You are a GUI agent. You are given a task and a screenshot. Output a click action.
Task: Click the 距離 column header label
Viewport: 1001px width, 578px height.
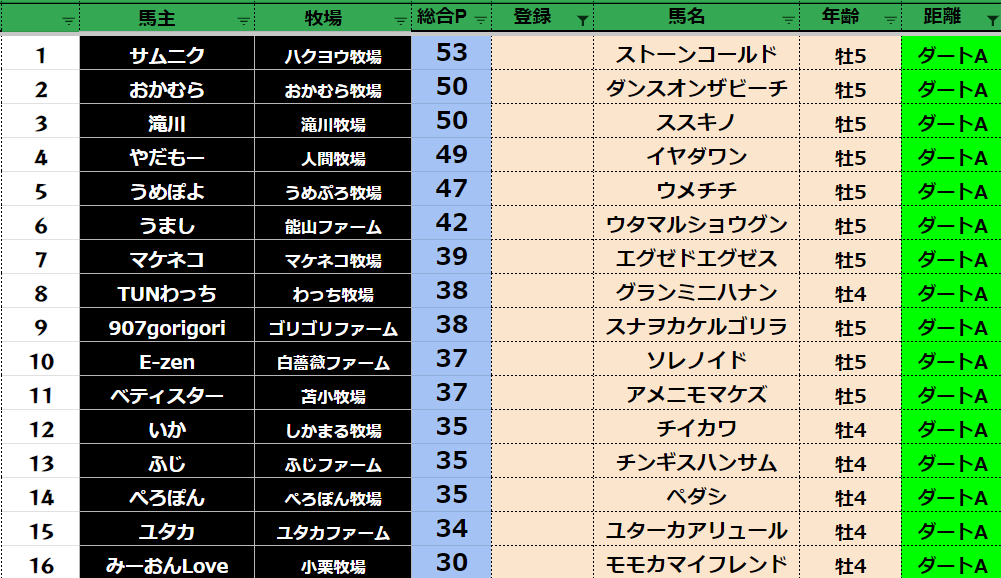(943, 18)
